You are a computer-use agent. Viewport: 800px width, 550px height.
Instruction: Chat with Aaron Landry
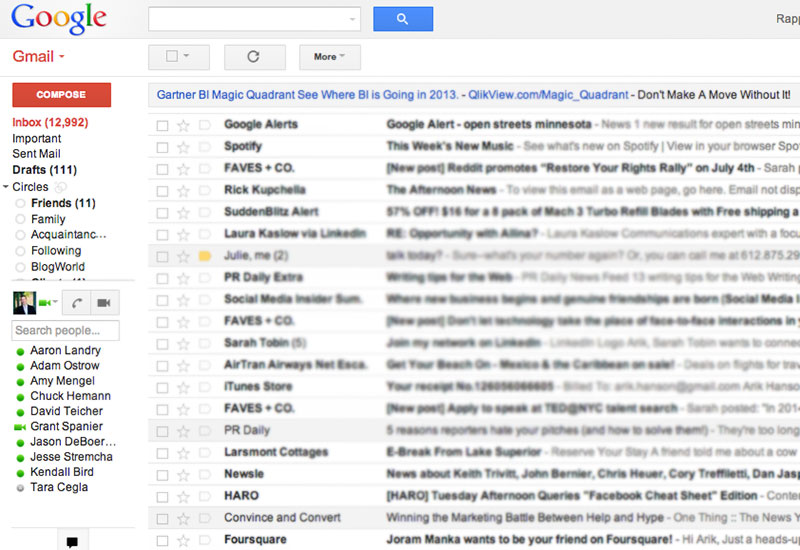coord(65,351)
